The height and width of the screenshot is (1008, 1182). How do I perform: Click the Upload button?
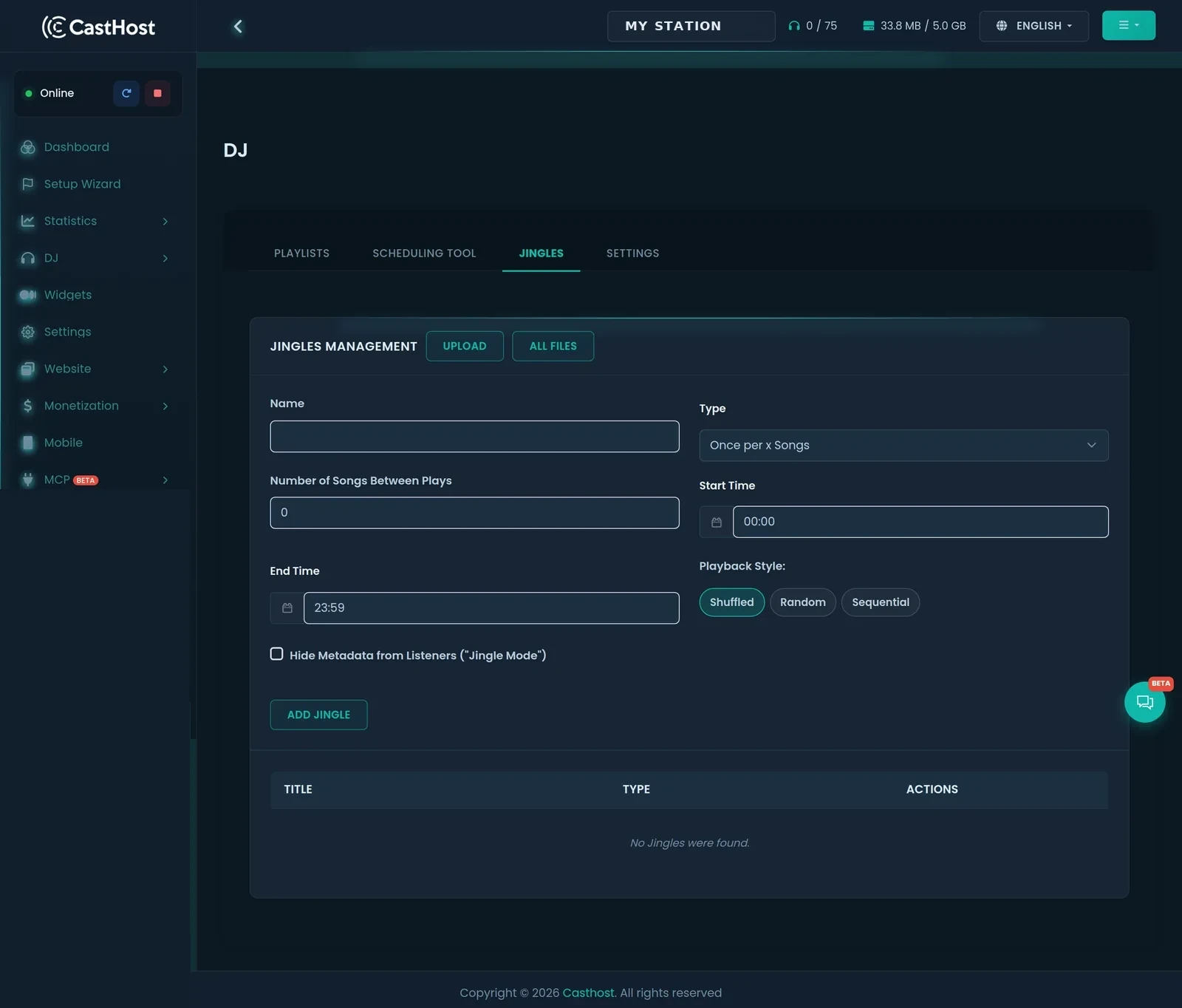[465, 346]
